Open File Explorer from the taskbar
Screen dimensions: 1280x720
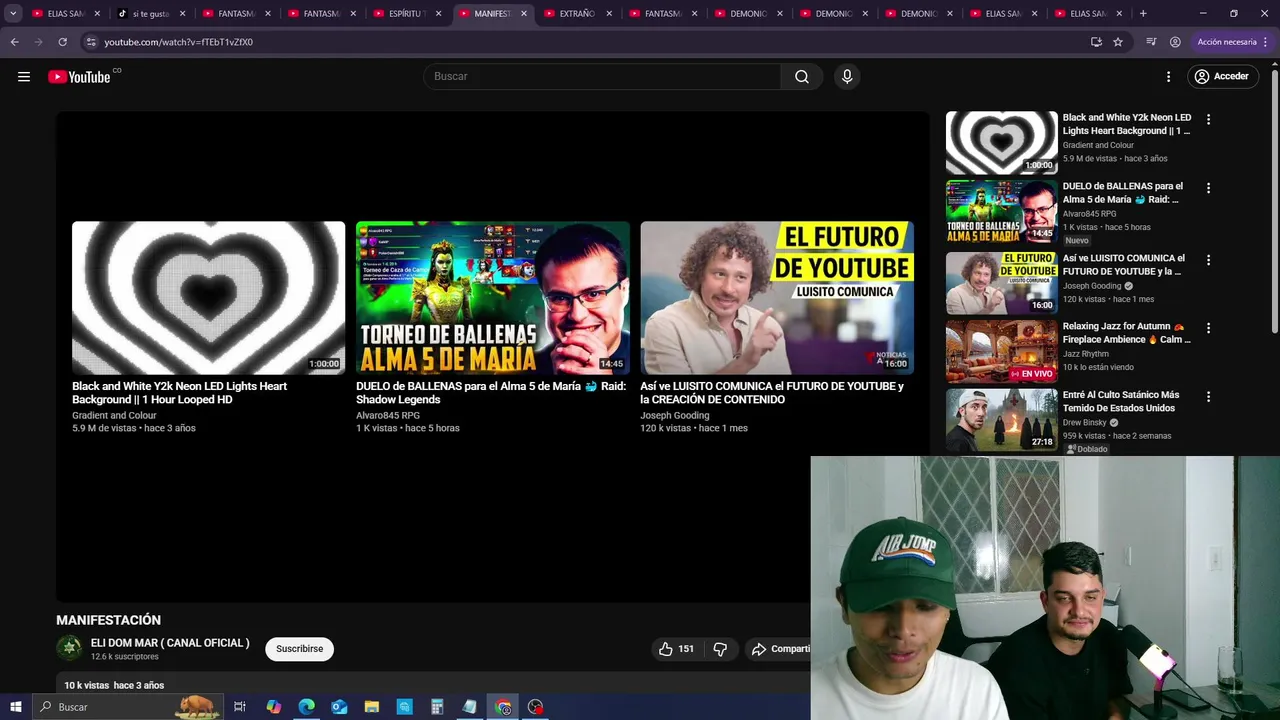[x=372, y=707]
